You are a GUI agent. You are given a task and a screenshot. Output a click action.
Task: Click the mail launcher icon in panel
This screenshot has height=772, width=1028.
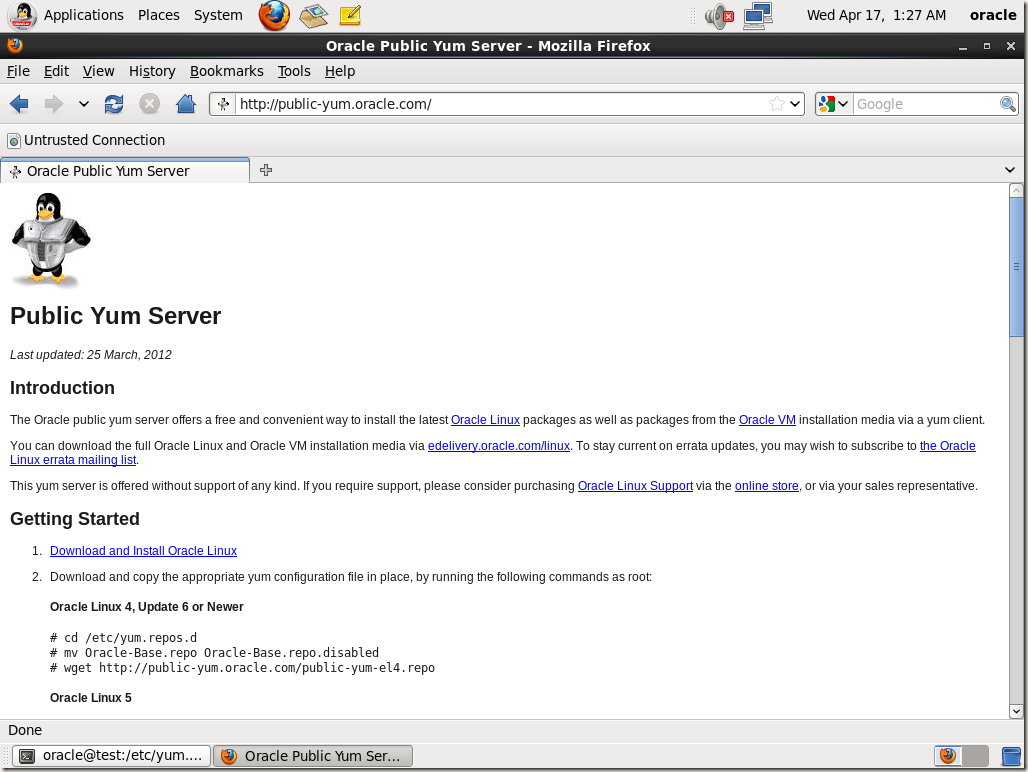(x=313, y=16)
